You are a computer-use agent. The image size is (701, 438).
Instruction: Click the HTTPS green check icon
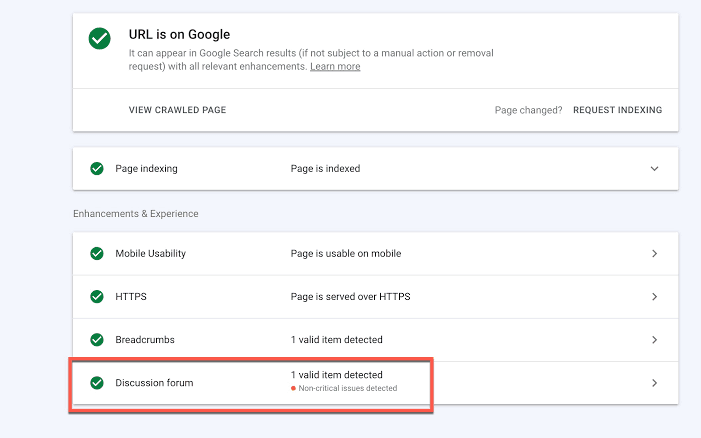click(97, 297)
